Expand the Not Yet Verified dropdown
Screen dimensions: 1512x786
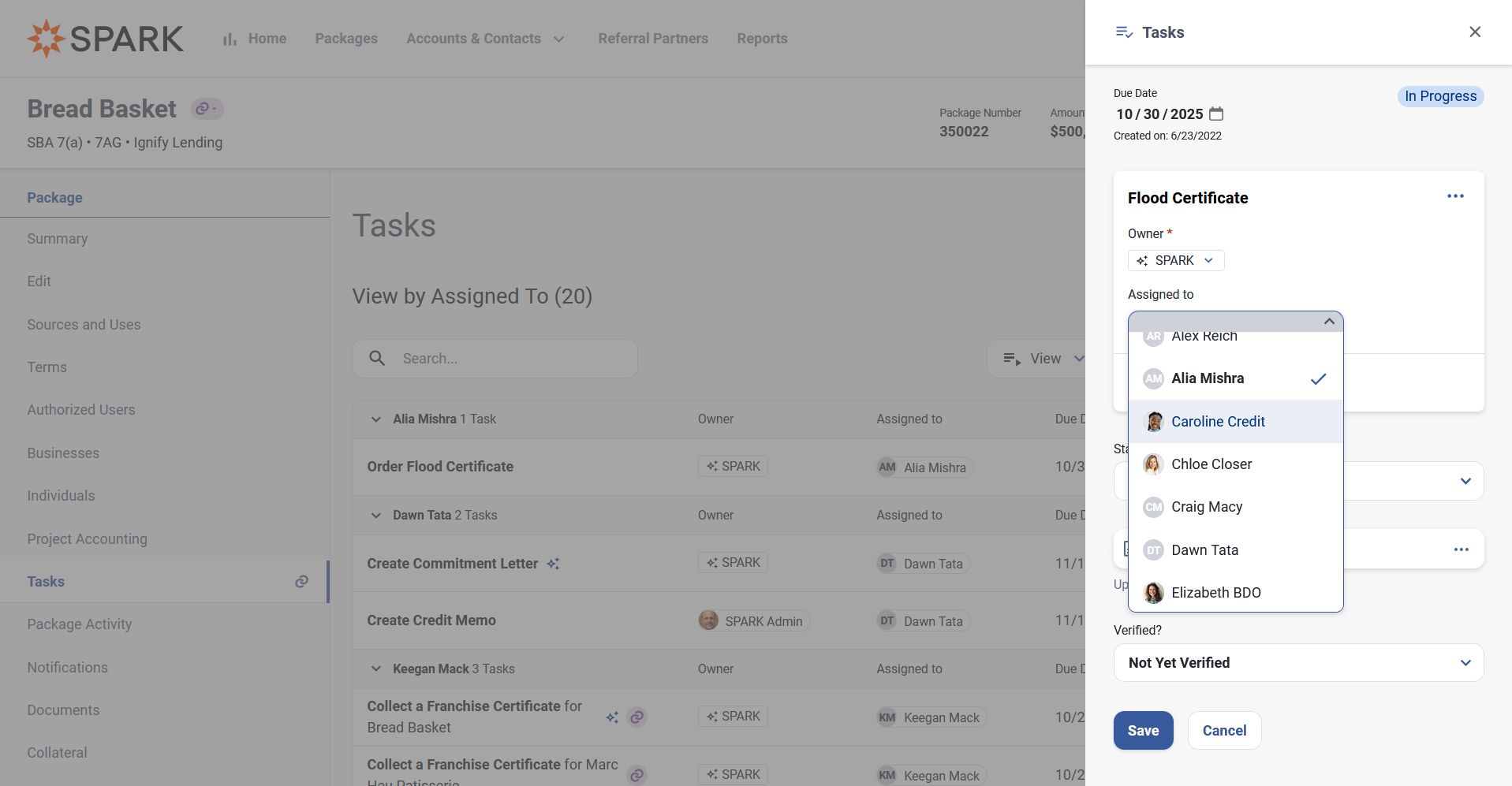click(1298, 663)
